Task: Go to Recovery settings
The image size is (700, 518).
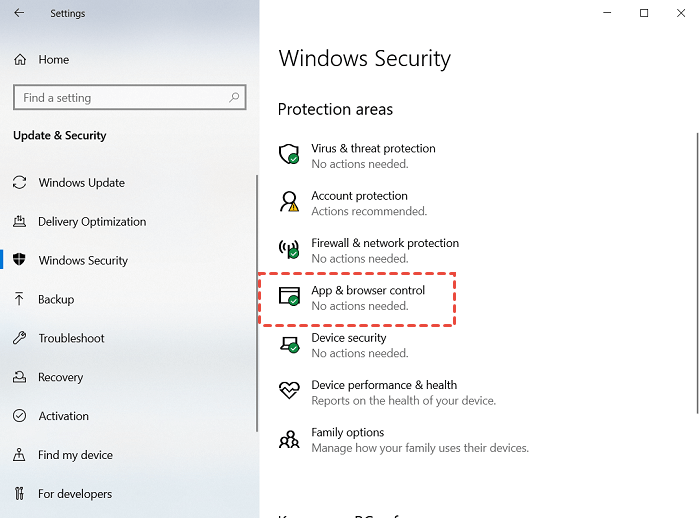Action: 60,377
